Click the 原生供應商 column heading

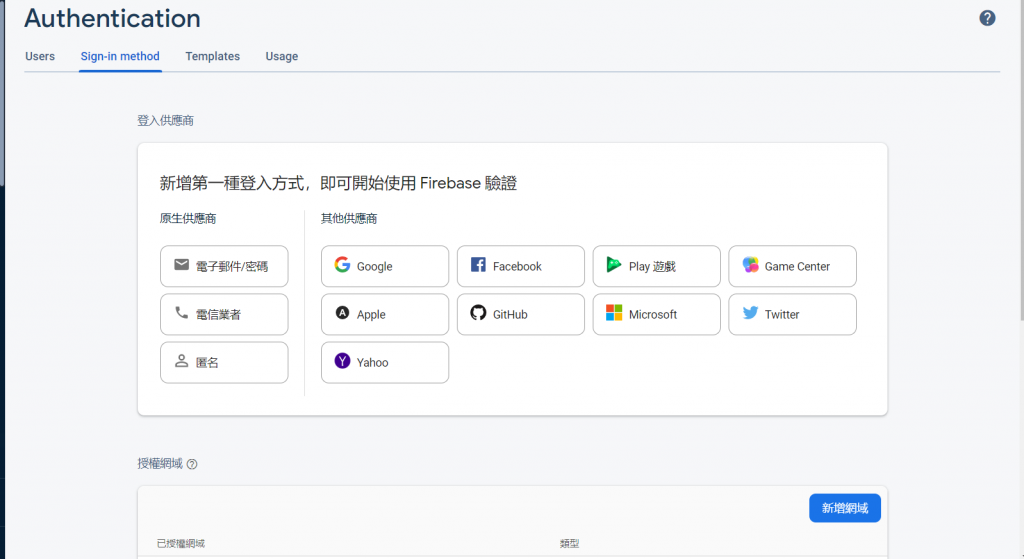pyautogui.click(x=187, y=218)
